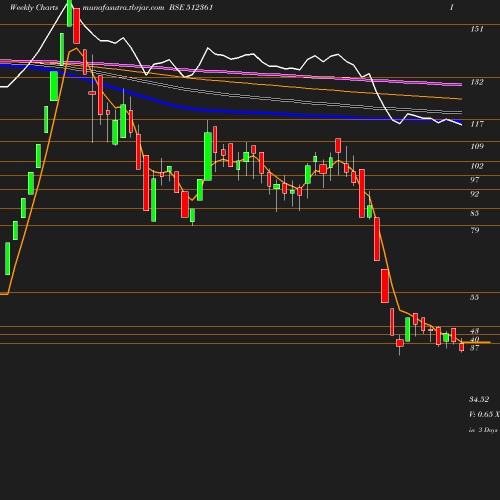
Task: Click the 109 price level label
Action: [x=477, y=146]
